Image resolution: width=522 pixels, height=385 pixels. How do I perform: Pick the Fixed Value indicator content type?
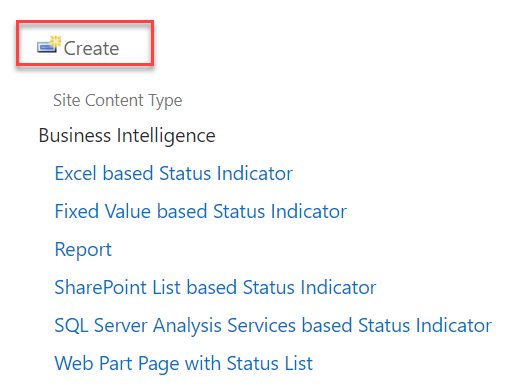pyautogui.click(x=201, y=211)
